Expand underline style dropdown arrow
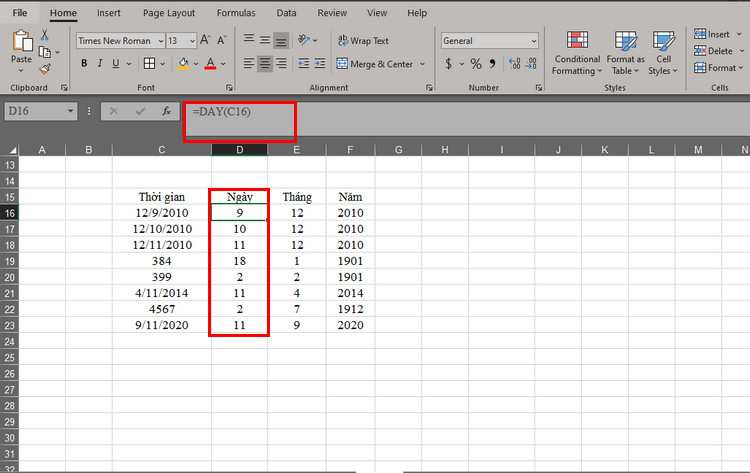Viewport: 750px width, 473px height. click(x=129, y=63)
